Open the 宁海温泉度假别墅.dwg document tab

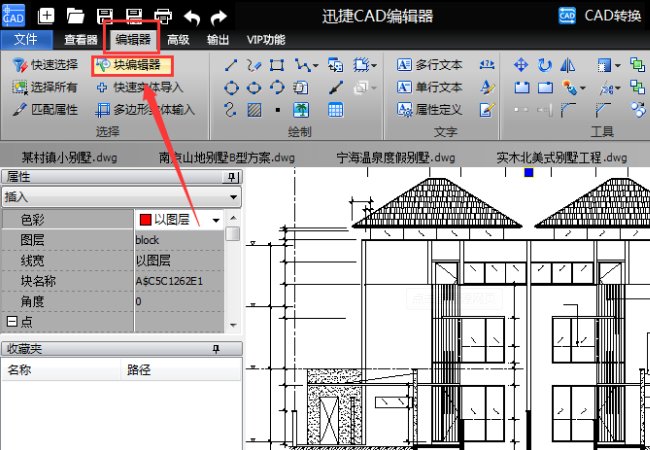point(396,157)
